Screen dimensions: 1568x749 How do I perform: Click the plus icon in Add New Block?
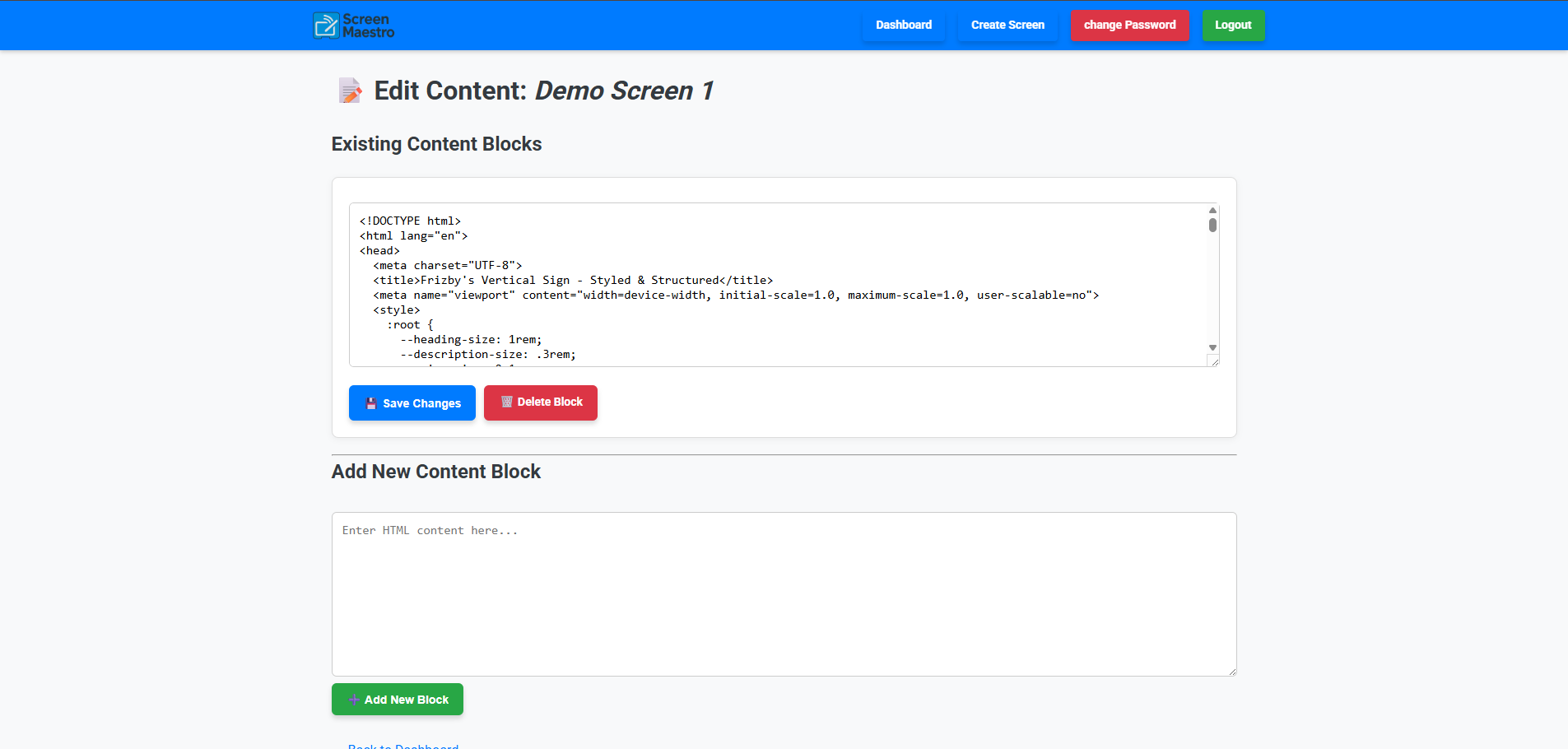(353, 700)
